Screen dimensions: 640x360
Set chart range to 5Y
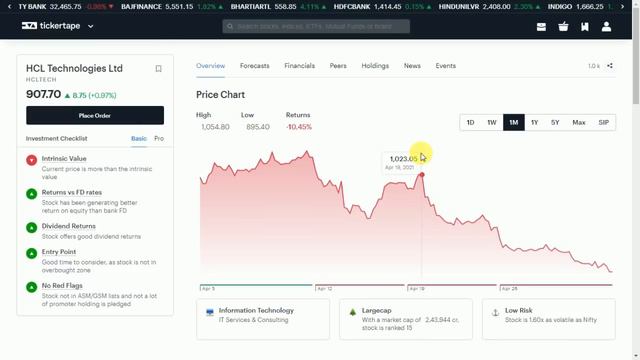coord(555,122)
